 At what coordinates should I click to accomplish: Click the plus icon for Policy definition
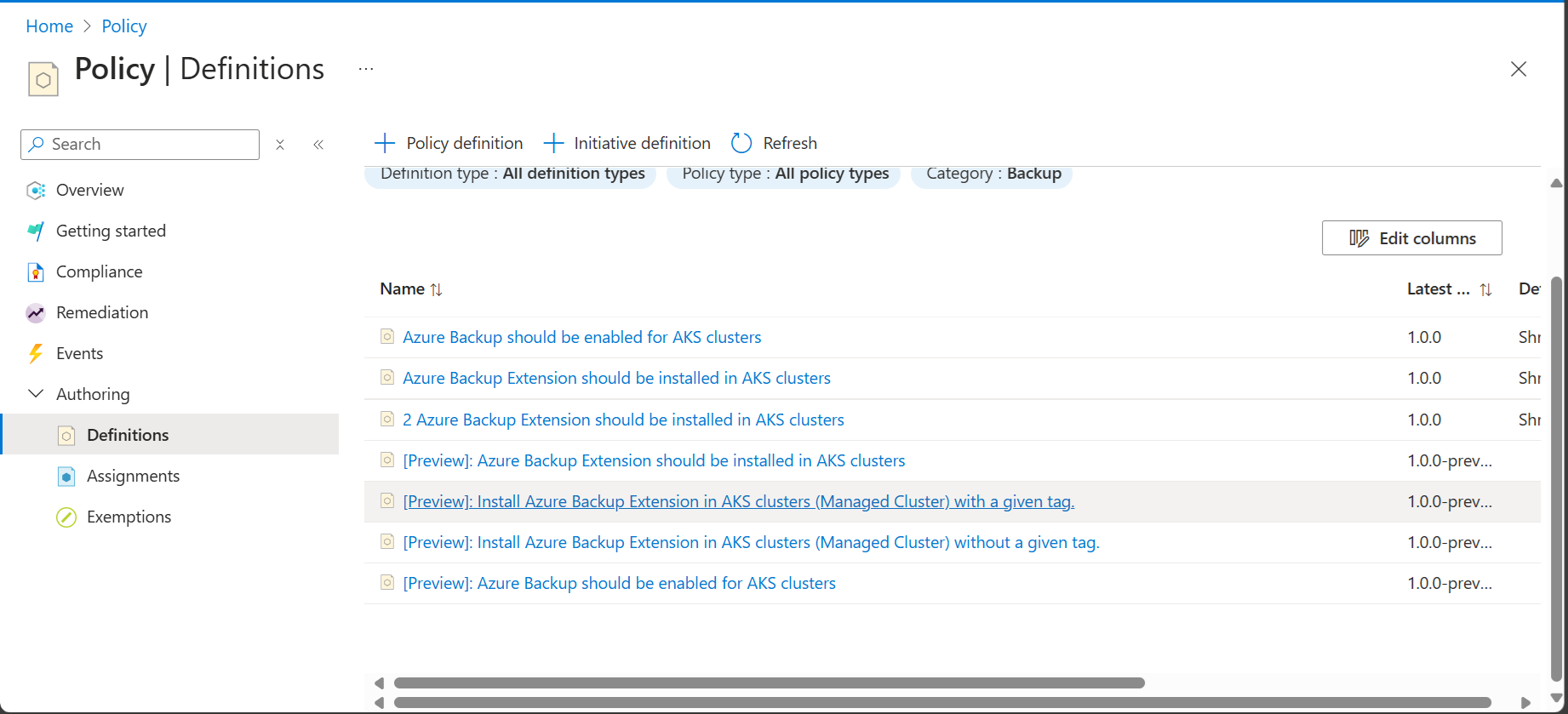(385, 143)
